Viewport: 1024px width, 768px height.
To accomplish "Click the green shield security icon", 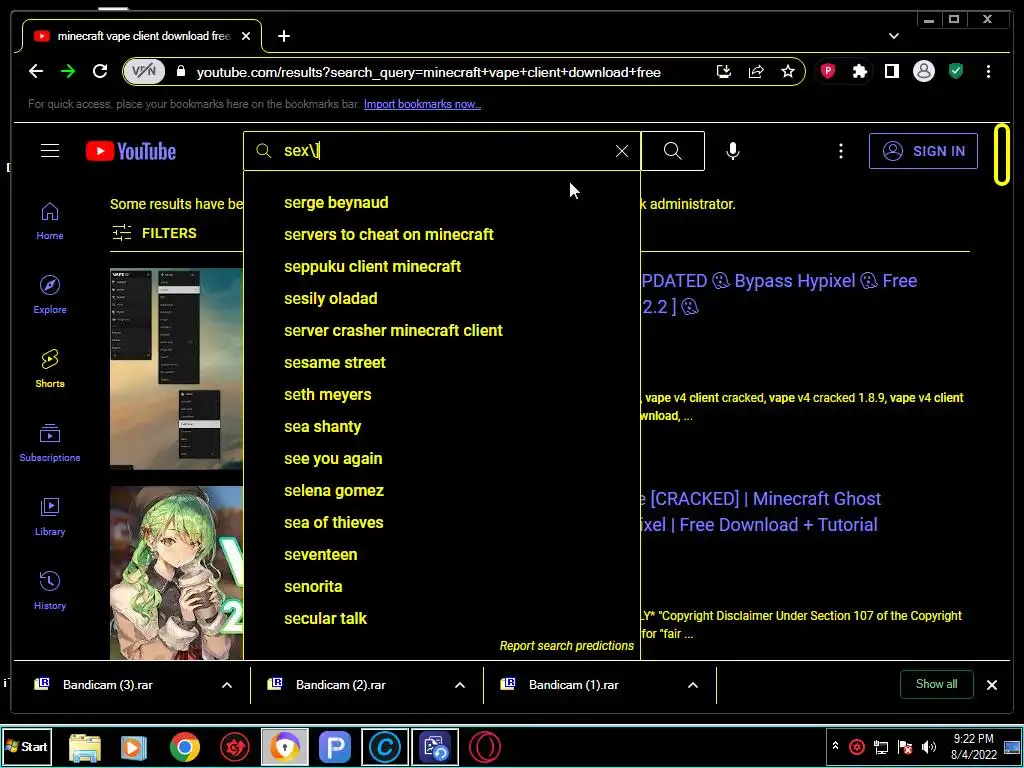I will (956, 71).
